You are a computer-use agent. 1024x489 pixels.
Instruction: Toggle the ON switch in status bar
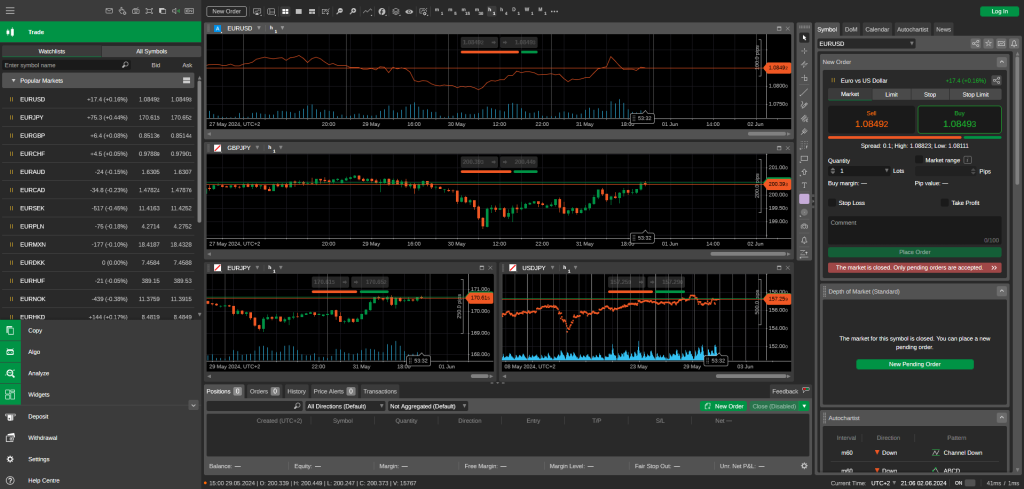[970, 483]
